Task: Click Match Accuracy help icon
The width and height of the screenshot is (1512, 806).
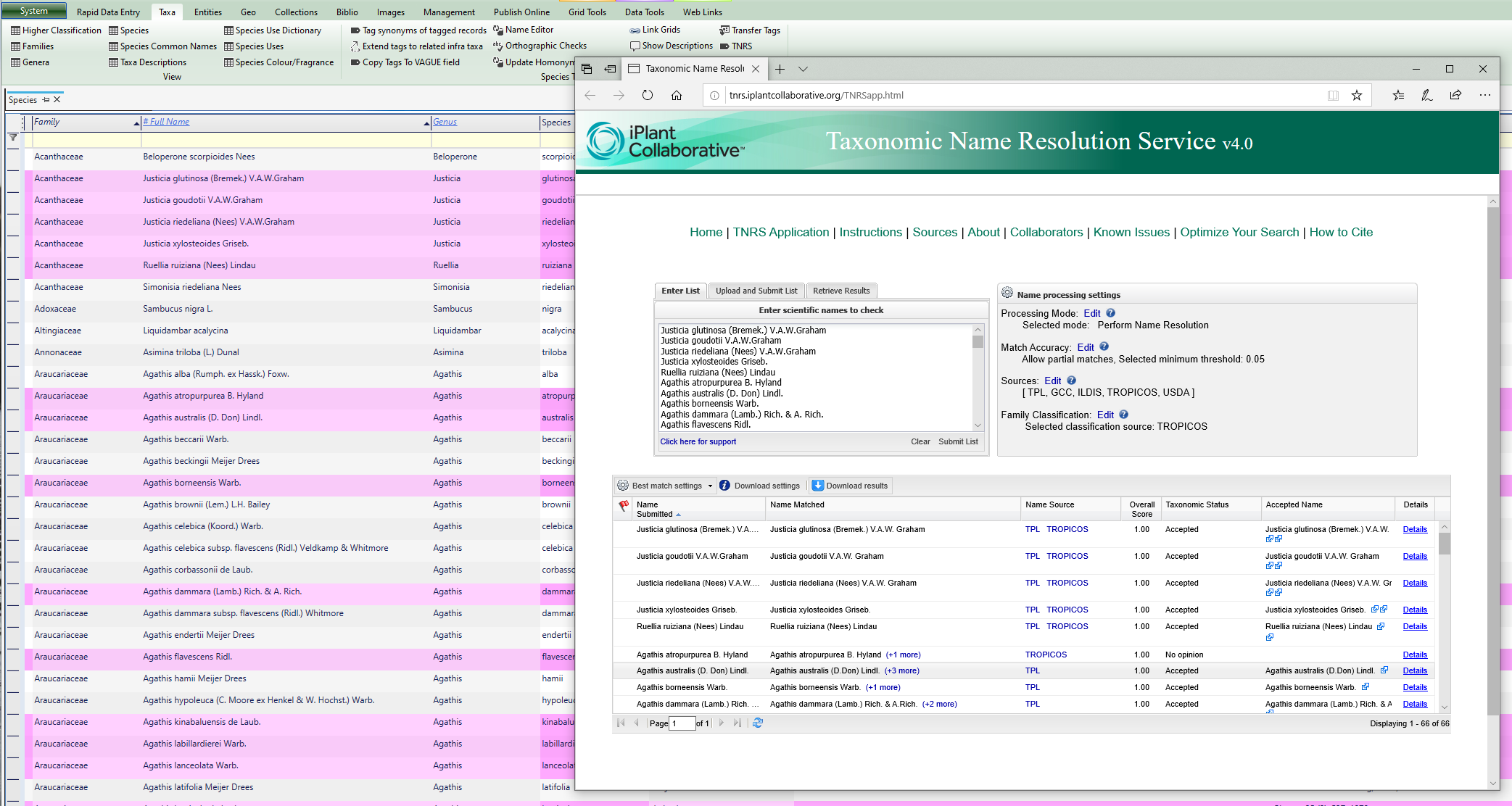Action: click(1104, 347)
